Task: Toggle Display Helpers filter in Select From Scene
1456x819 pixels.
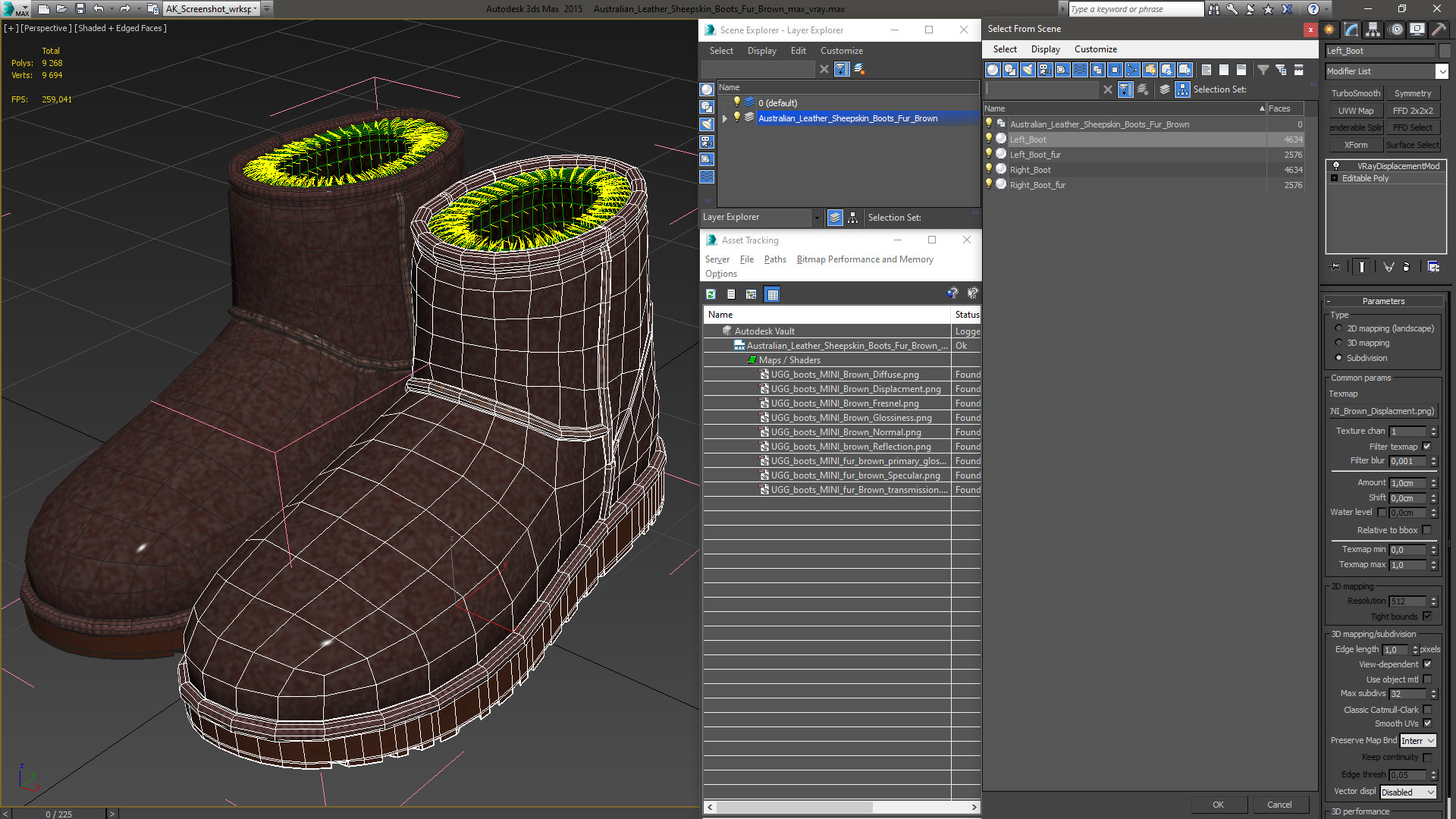Action: 1062,70
